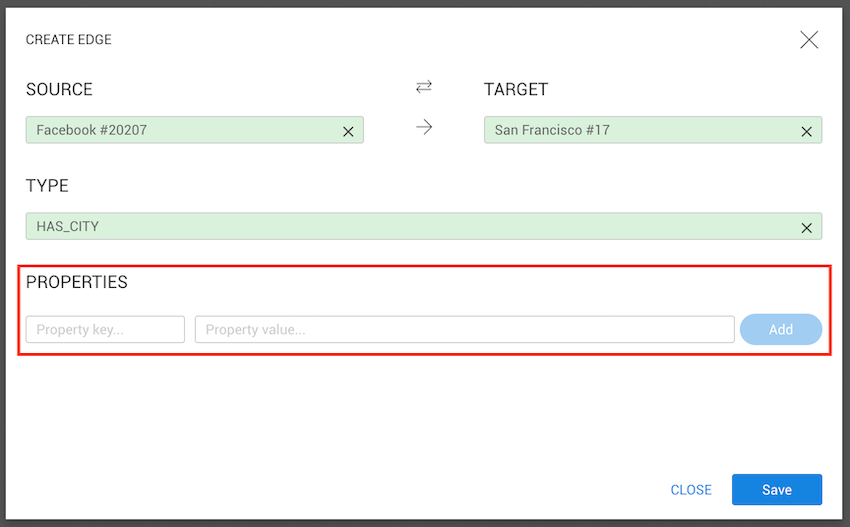Toggle the edge direction arrow
Viewport: 850px width, 527px height.
tap(424, 128)
